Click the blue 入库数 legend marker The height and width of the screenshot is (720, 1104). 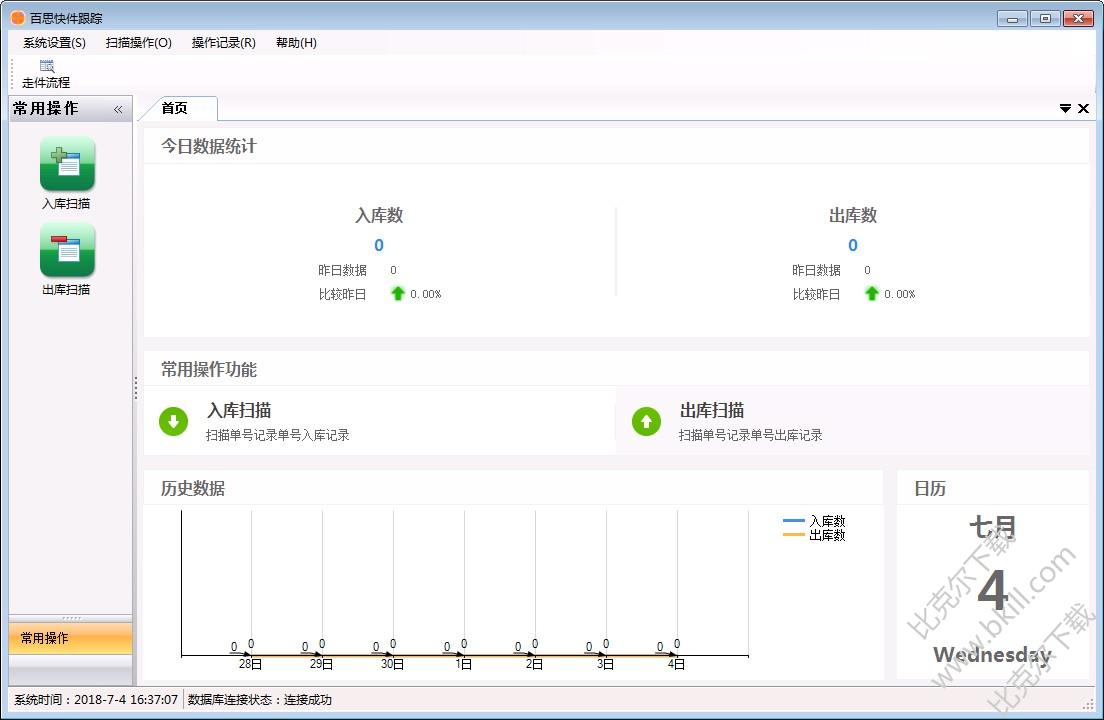pos(791,521)
